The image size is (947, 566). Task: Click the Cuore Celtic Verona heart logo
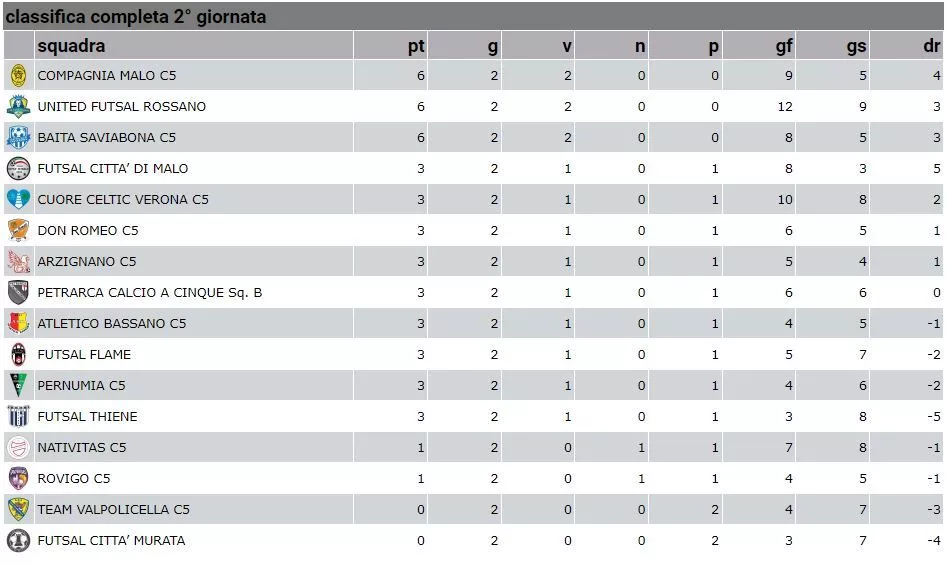point(19,199)
